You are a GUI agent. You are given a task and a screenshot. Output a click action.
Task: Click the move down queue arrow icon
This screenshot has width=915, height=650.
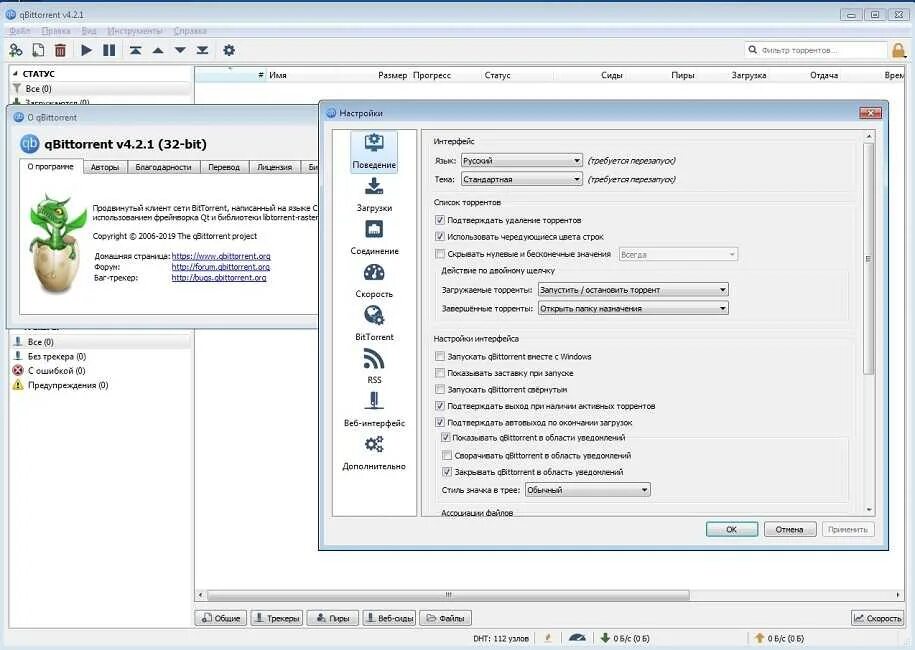click(180, 50)
